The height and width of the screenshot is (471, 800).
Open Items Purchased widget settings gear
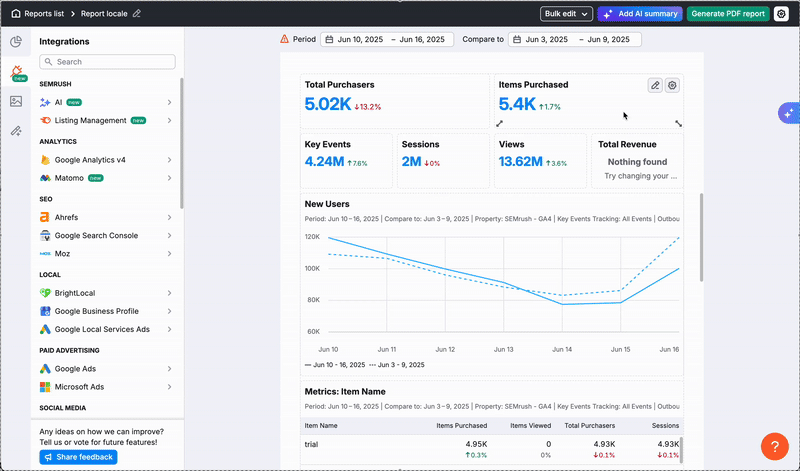[x=673, y=86]
